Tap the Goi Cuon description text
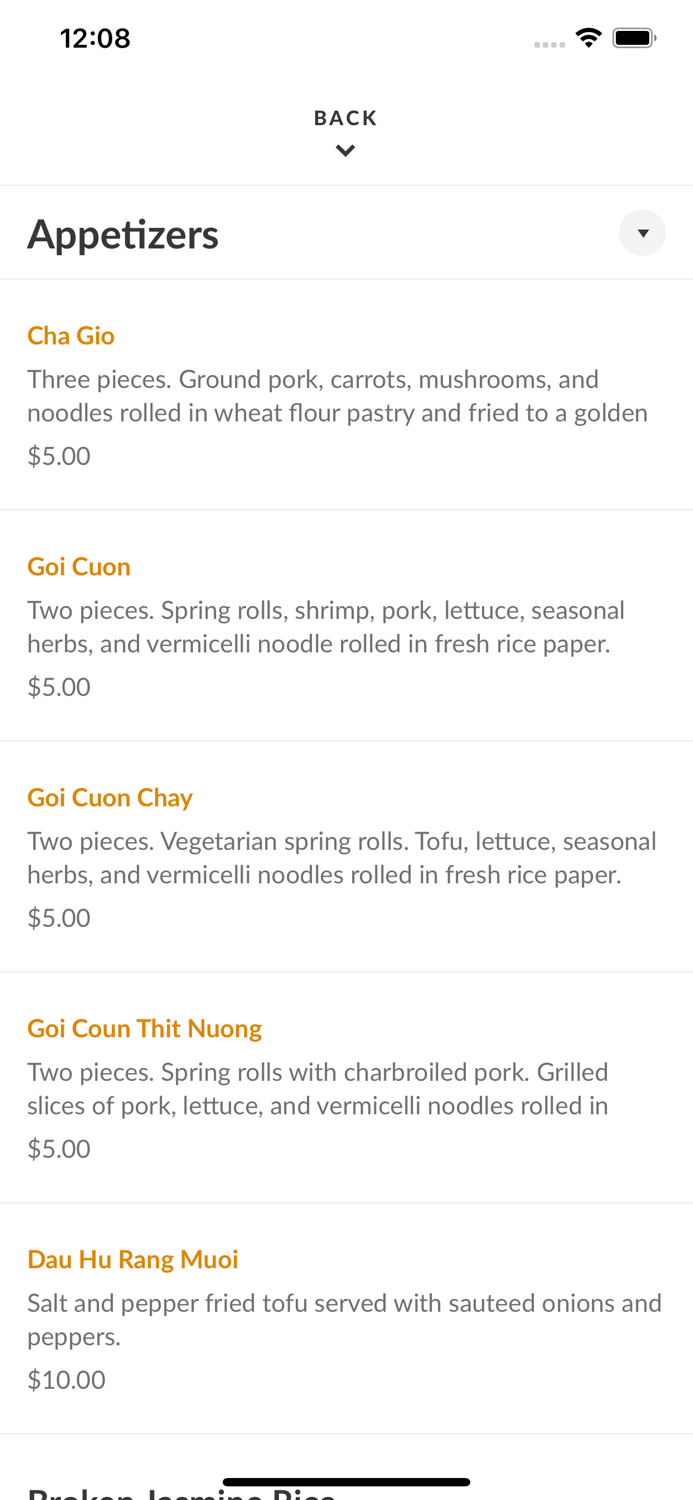The height and width of the screenshot is (1500, 693). pyautogui.click(x=326, y=626)
